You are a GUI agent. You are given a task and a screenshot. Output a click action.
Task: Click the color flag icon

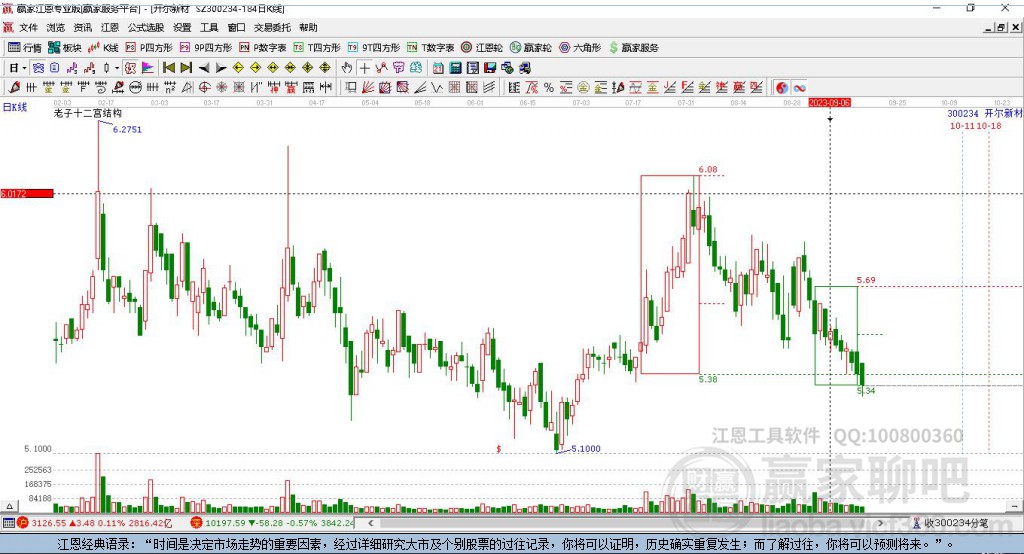coord(148,68)
